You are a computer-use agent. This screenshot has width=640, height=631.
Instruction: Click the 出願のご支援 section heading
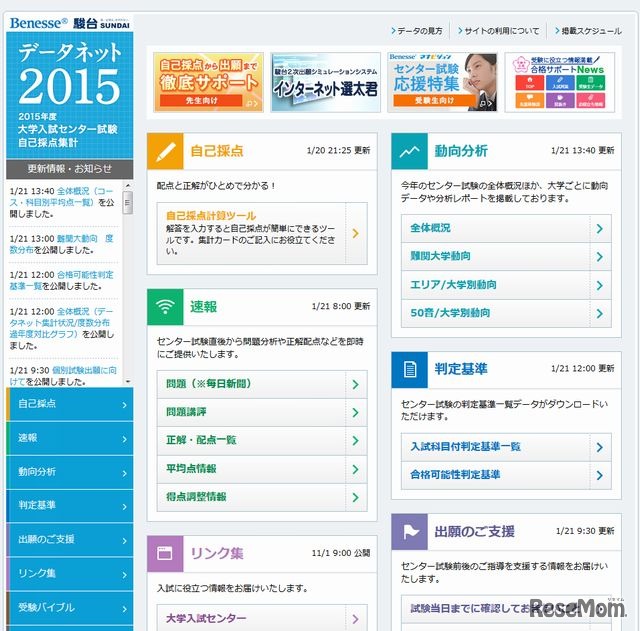click(474, 532)
